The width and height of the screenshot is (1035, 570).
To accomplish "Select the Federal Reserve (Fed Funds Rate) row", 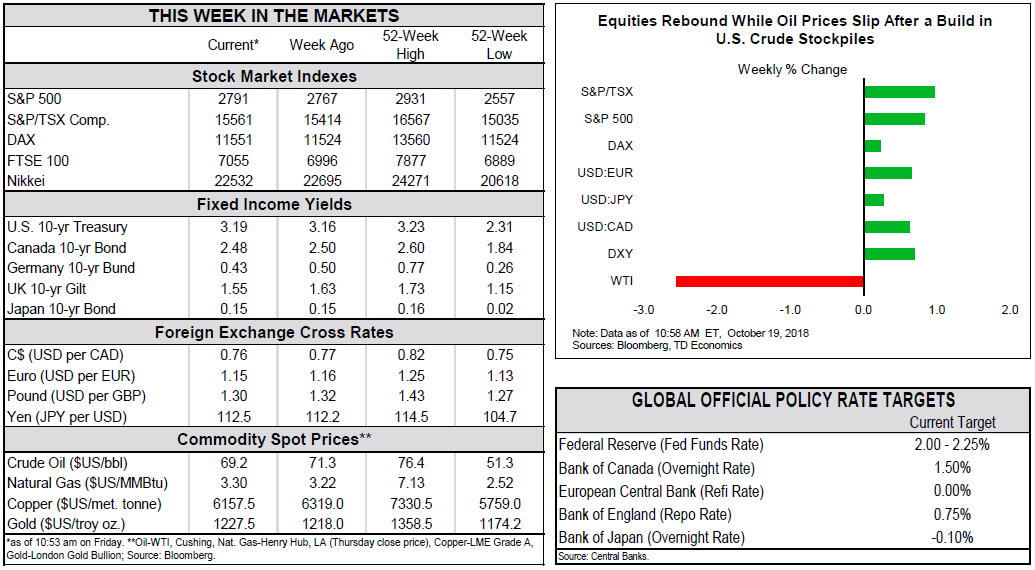I will (x=661, y=445).
